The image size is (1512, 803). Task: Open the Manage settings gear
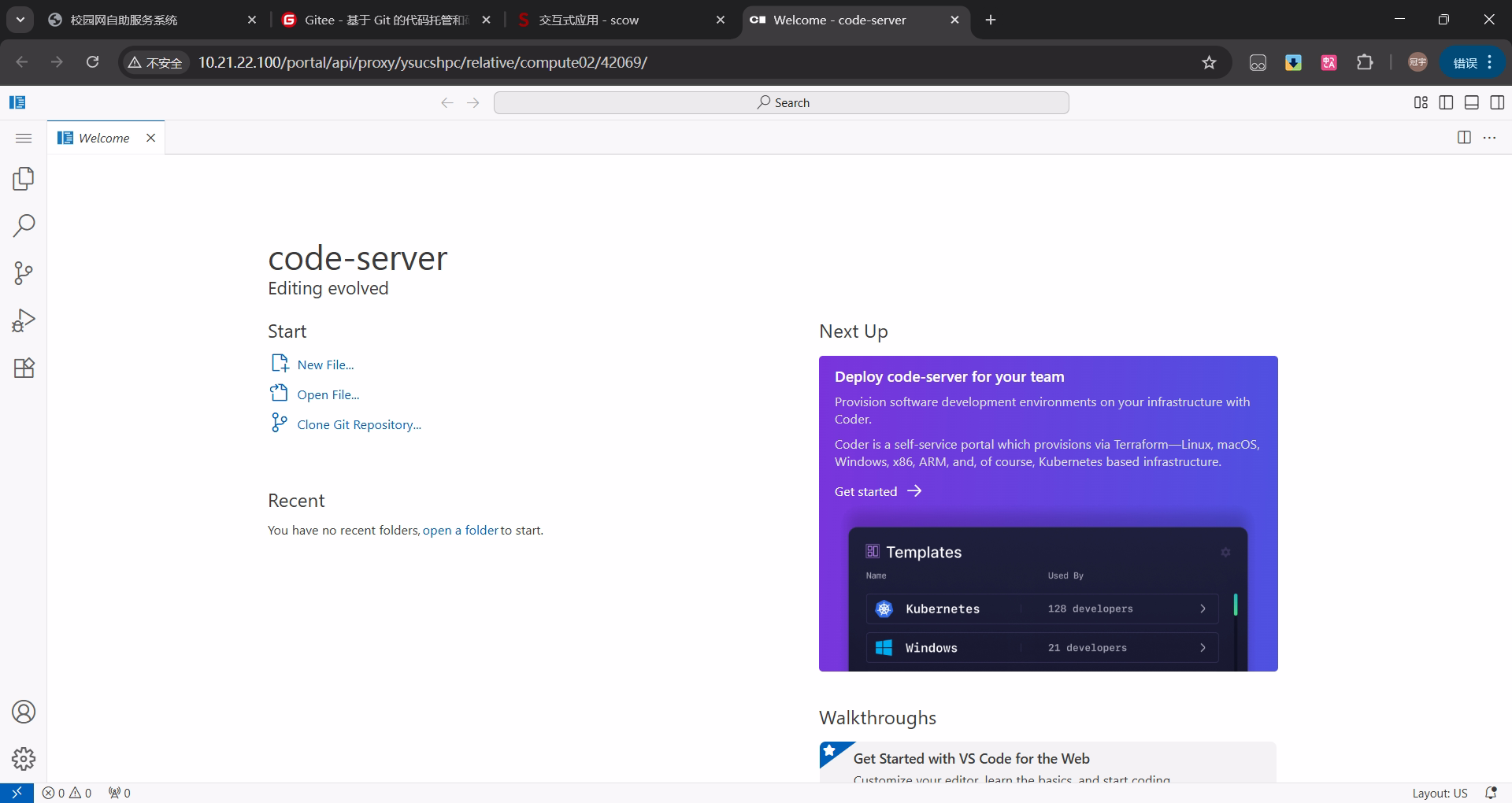(23, 758)
